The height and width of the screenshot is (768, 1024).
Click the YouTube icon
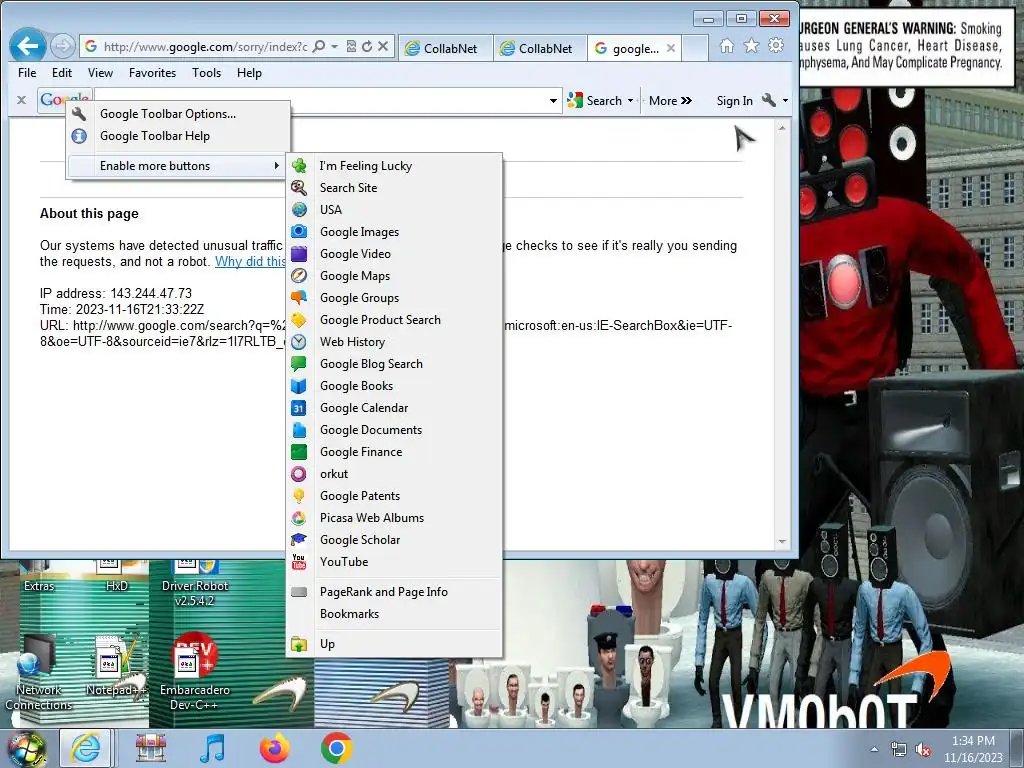pyautogui.click(x=299, y=562)
